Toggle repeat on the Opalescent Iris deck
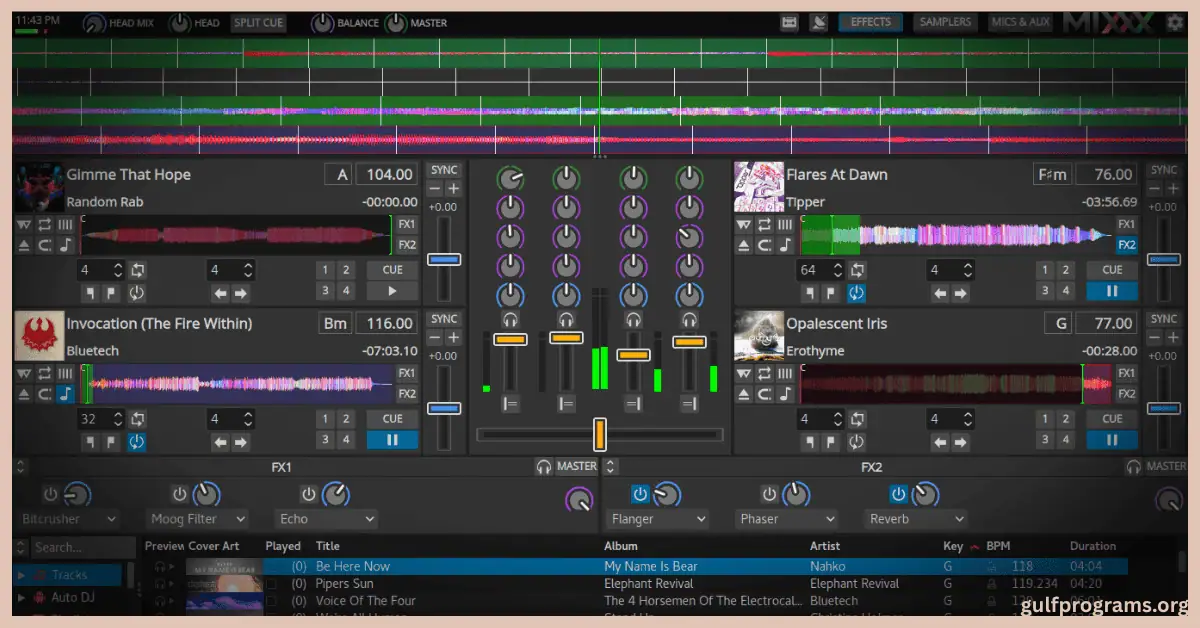The width and height of the screenshot is (1200, 628). point(765,373)
